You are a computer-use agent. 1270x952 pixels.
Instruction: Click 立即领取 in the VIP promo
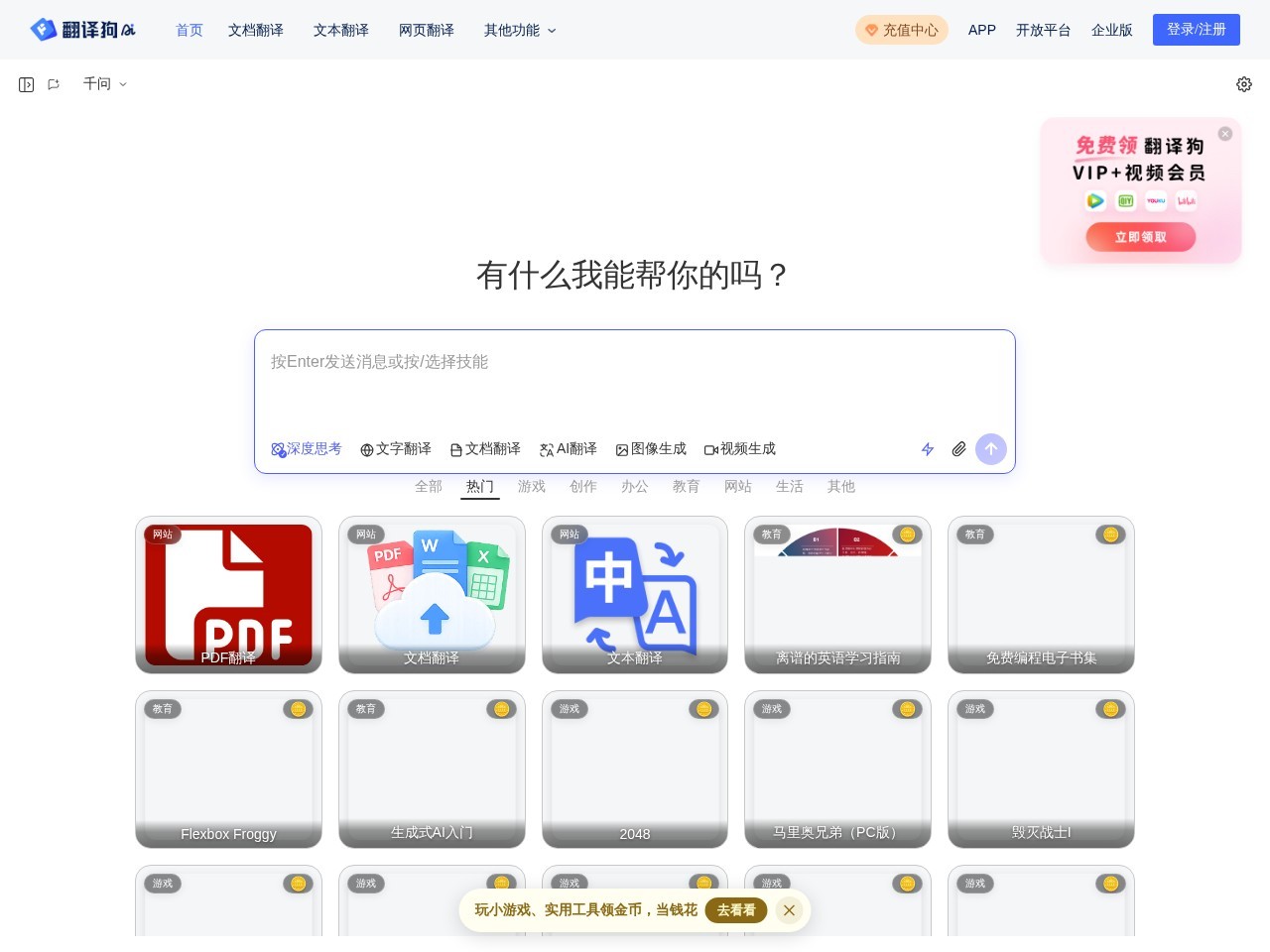1141,237
